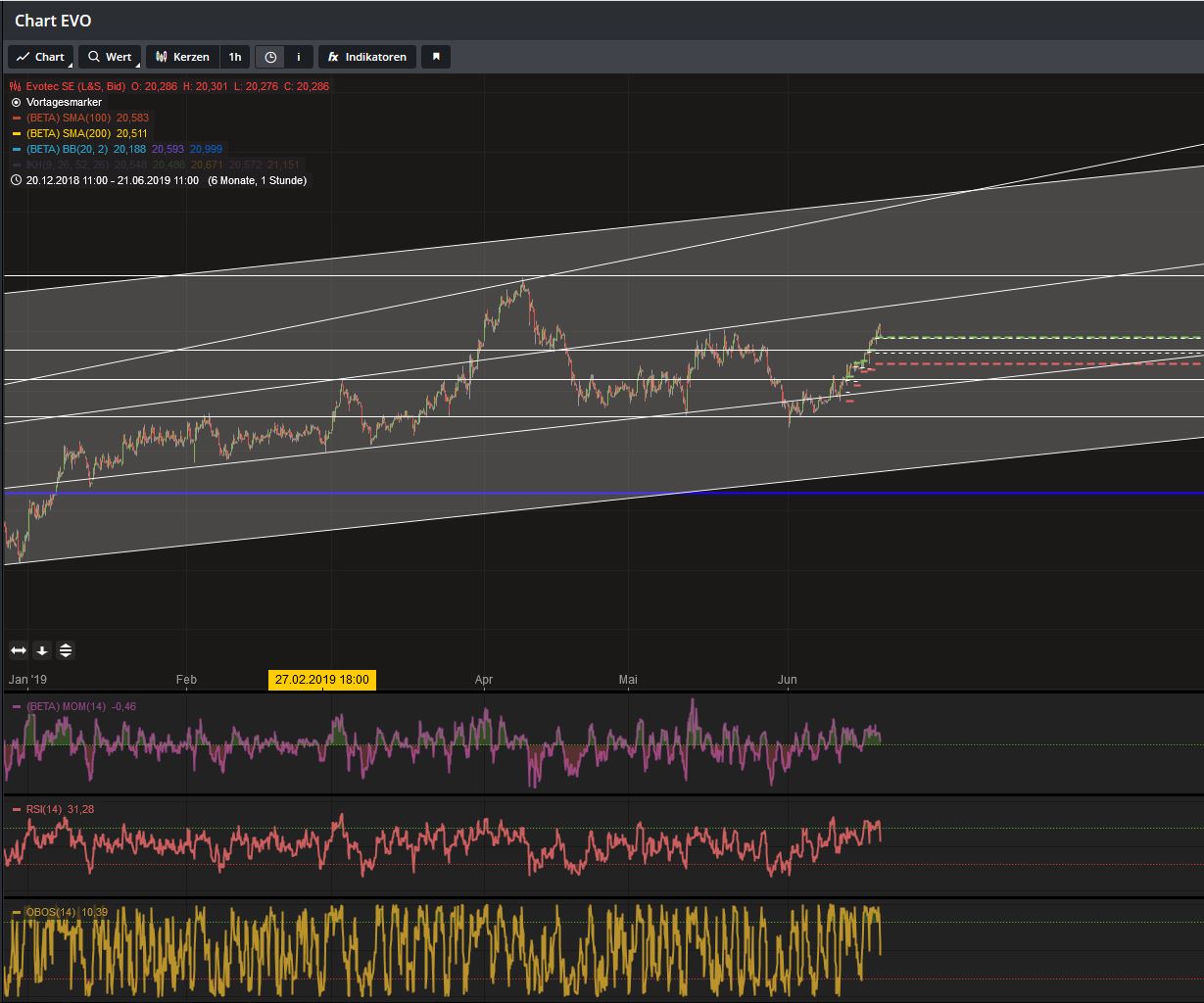Image resolution: width=1204 pixels, height=1003 pixels.
Task: Click the yellow 27.02.2019 18:00 time marker
Action: (321, 680)
